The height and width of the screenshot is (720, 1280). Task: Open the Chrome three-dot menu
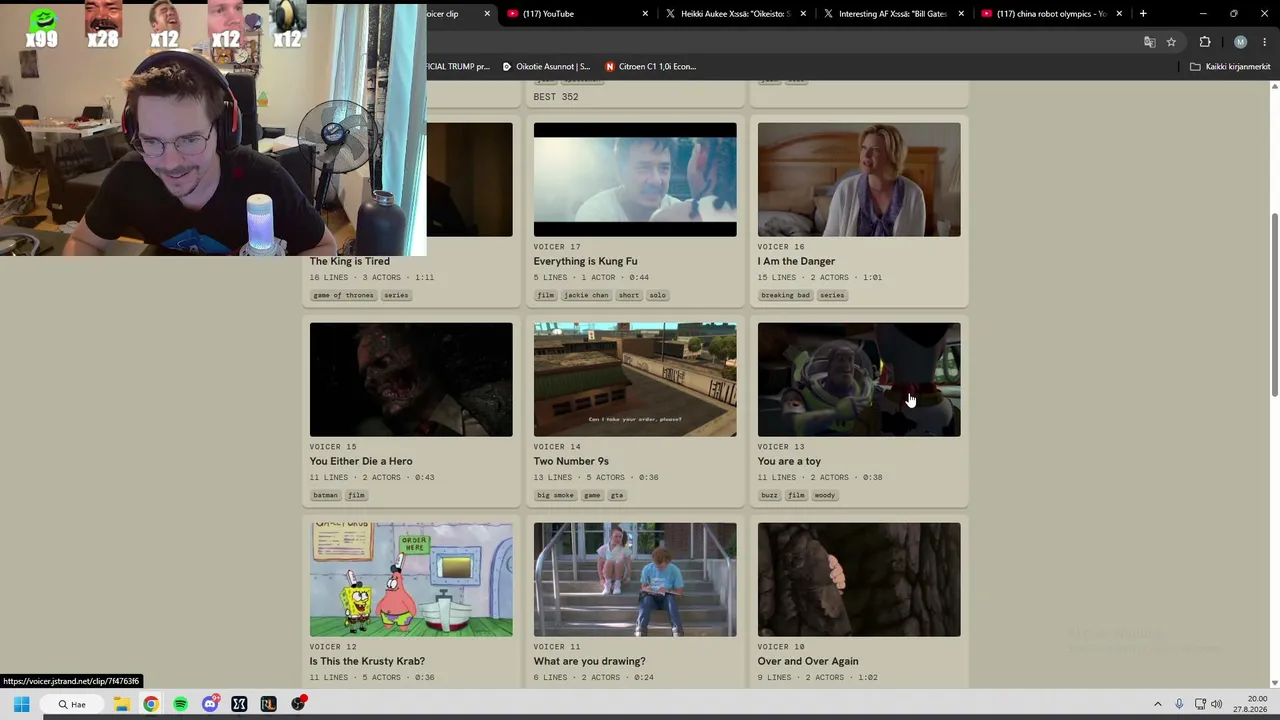pos(1265,42)
